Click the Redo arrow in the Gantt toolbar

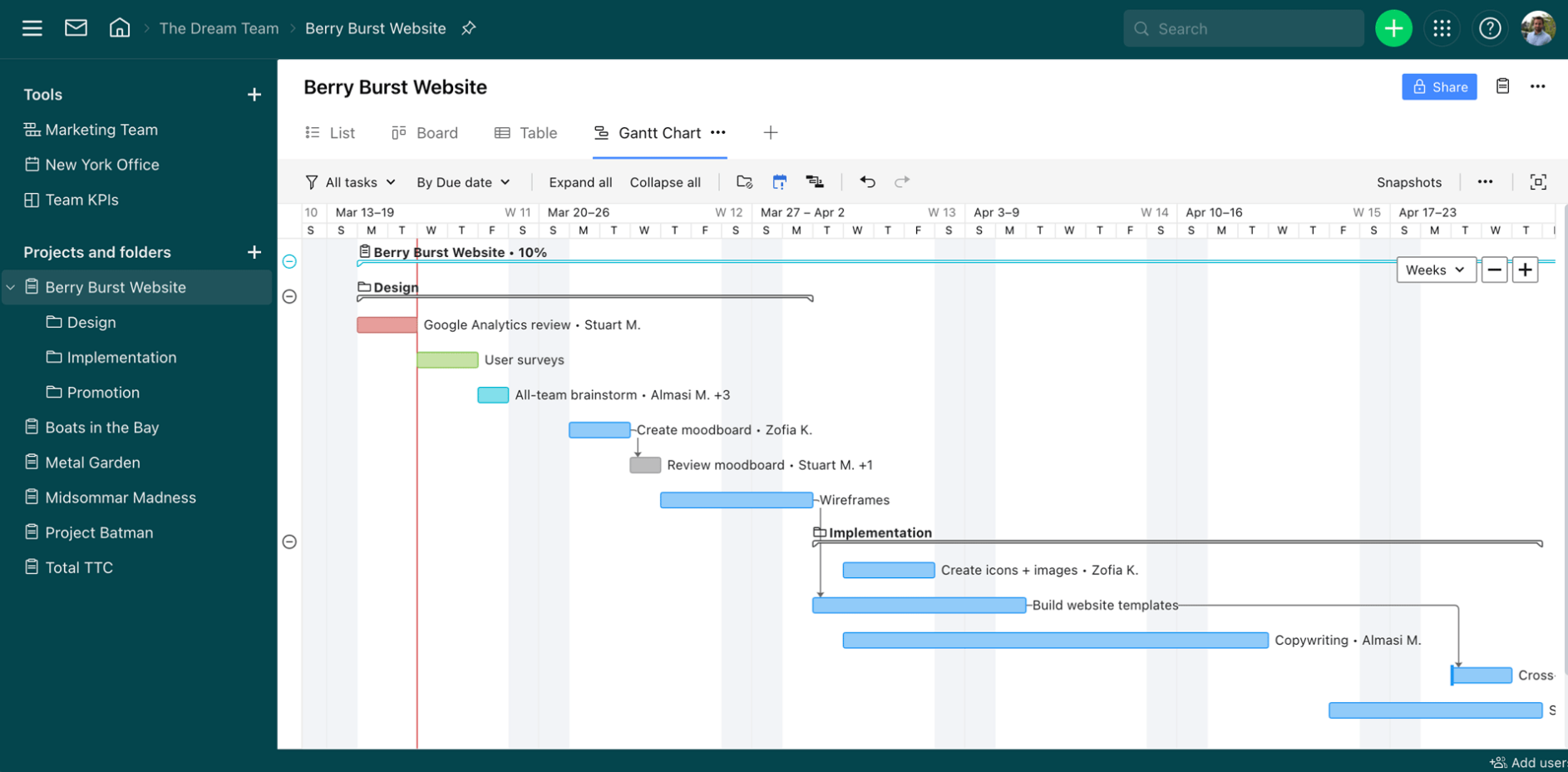point(902,181)
